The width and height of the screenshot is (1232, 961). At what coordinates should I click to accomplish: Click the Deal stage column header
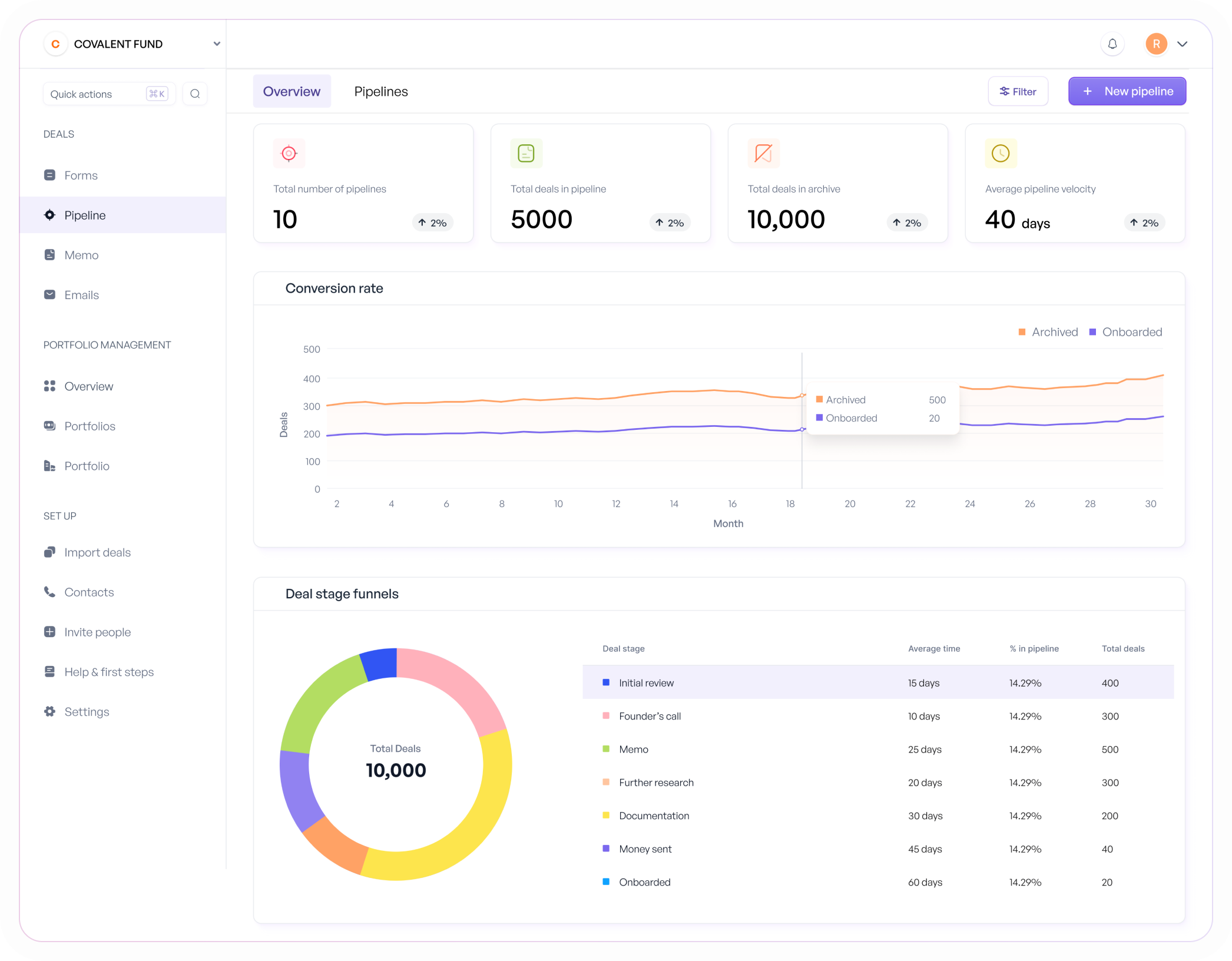[623, 648]
